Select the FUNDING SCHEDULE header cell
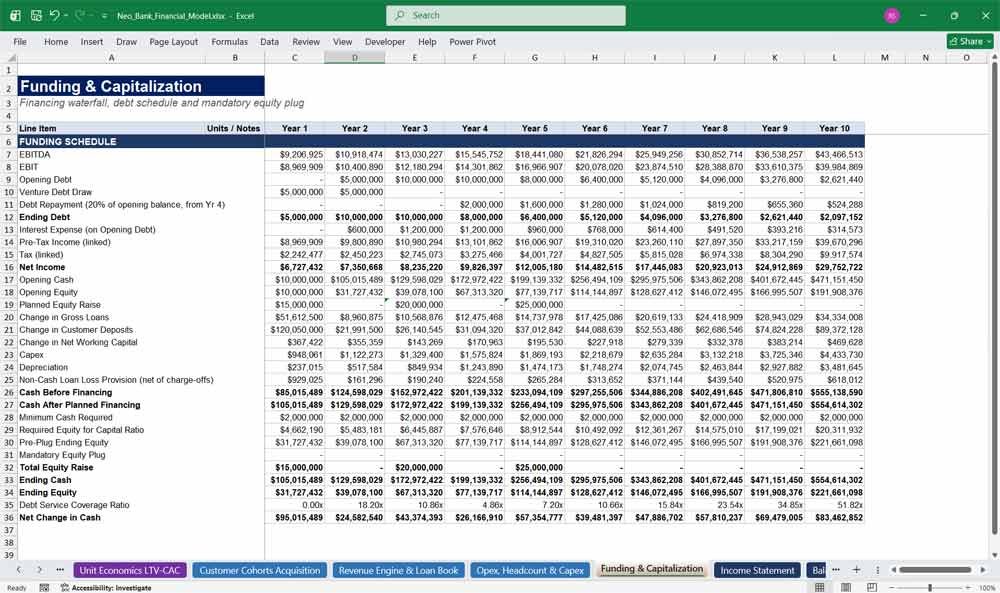Viewport: 1000px width, 593px height. click(x=141, y=142)
